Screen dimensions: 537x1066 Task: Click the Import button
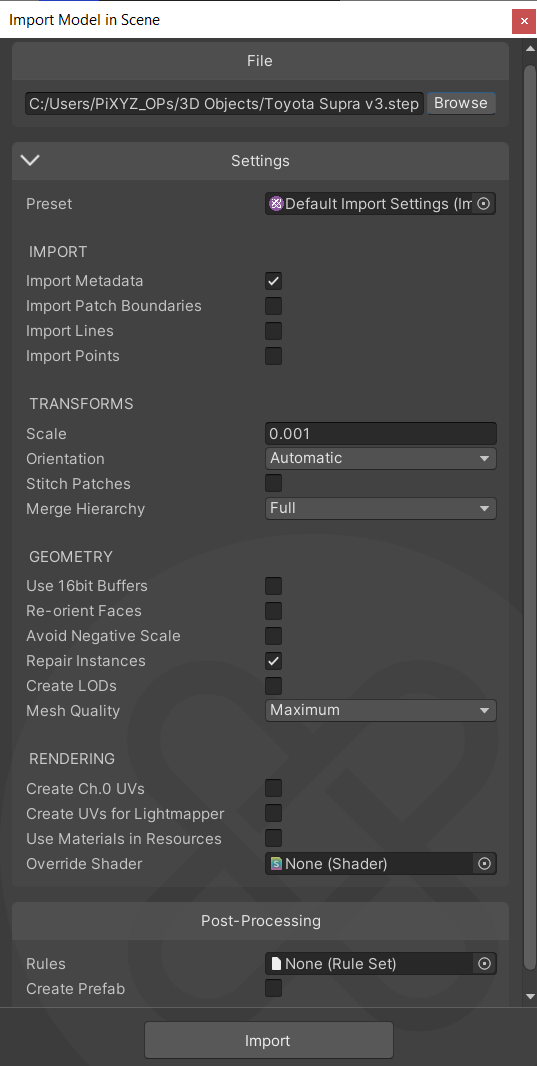coord(268,1041)
